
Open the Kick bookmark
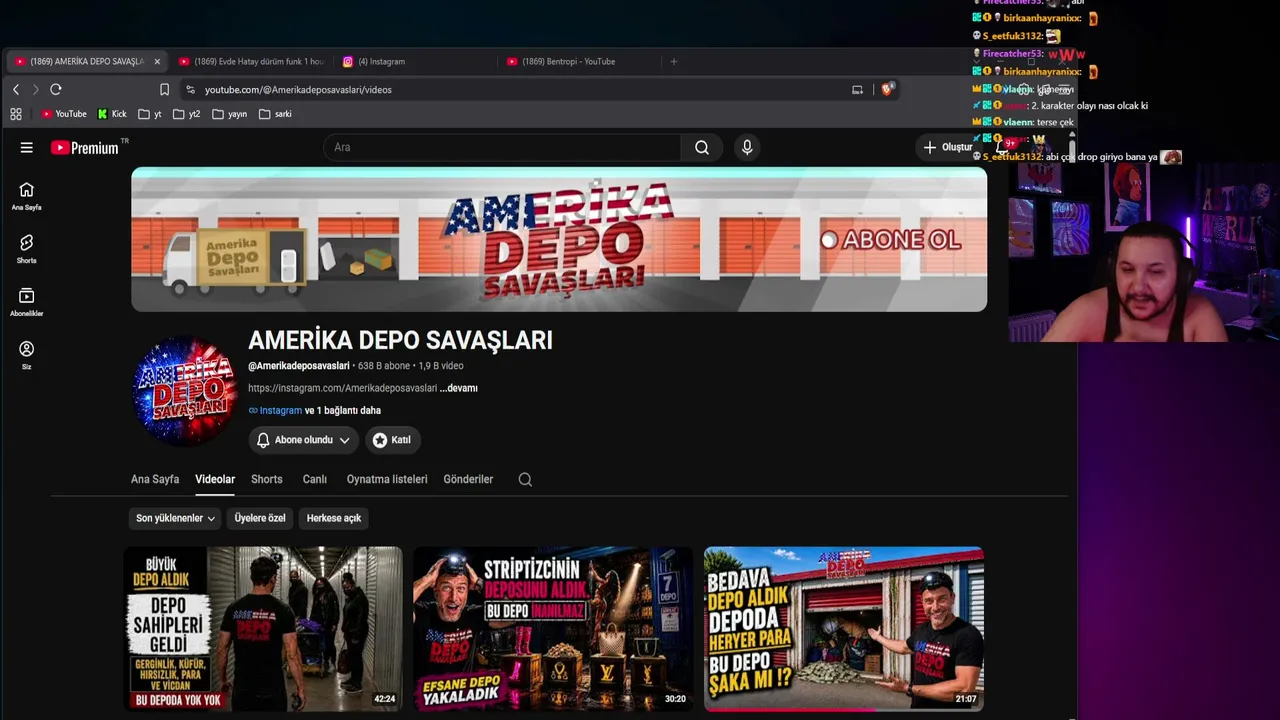112,114
